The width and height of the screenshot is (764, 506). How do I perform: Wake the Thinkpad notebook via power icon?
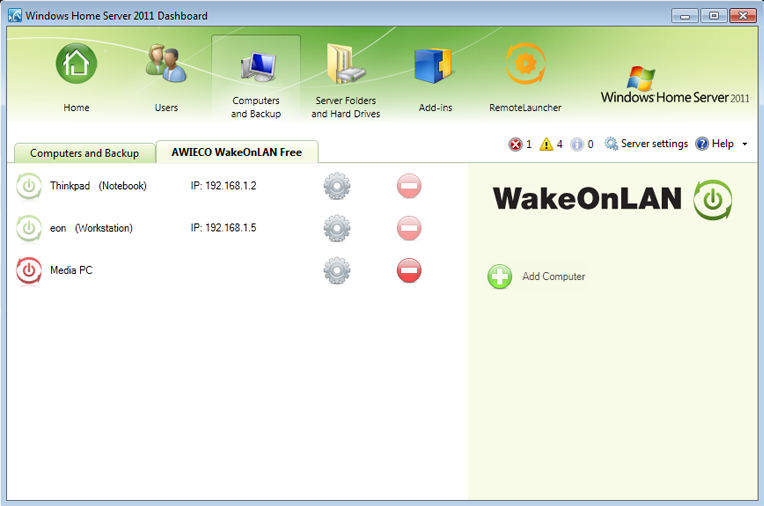coord(29,186)
